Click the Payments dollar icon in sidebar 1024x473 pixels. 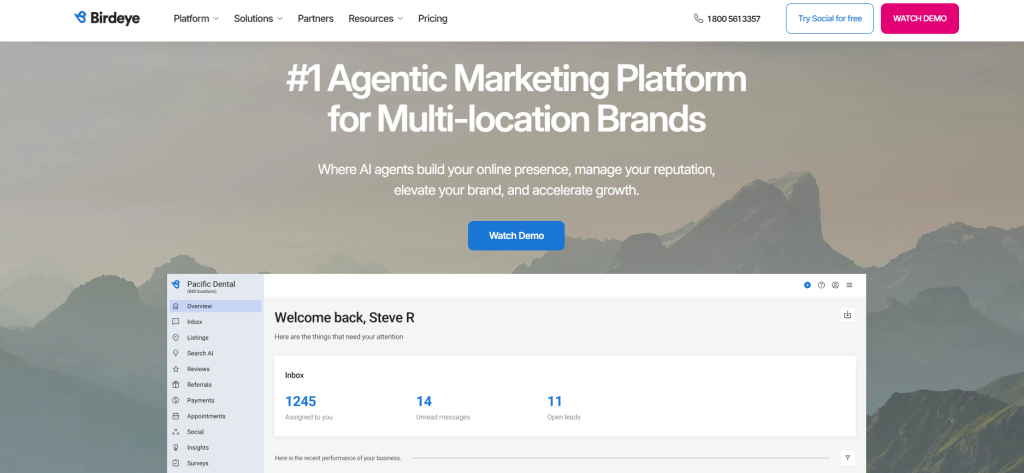coord(176,400)
